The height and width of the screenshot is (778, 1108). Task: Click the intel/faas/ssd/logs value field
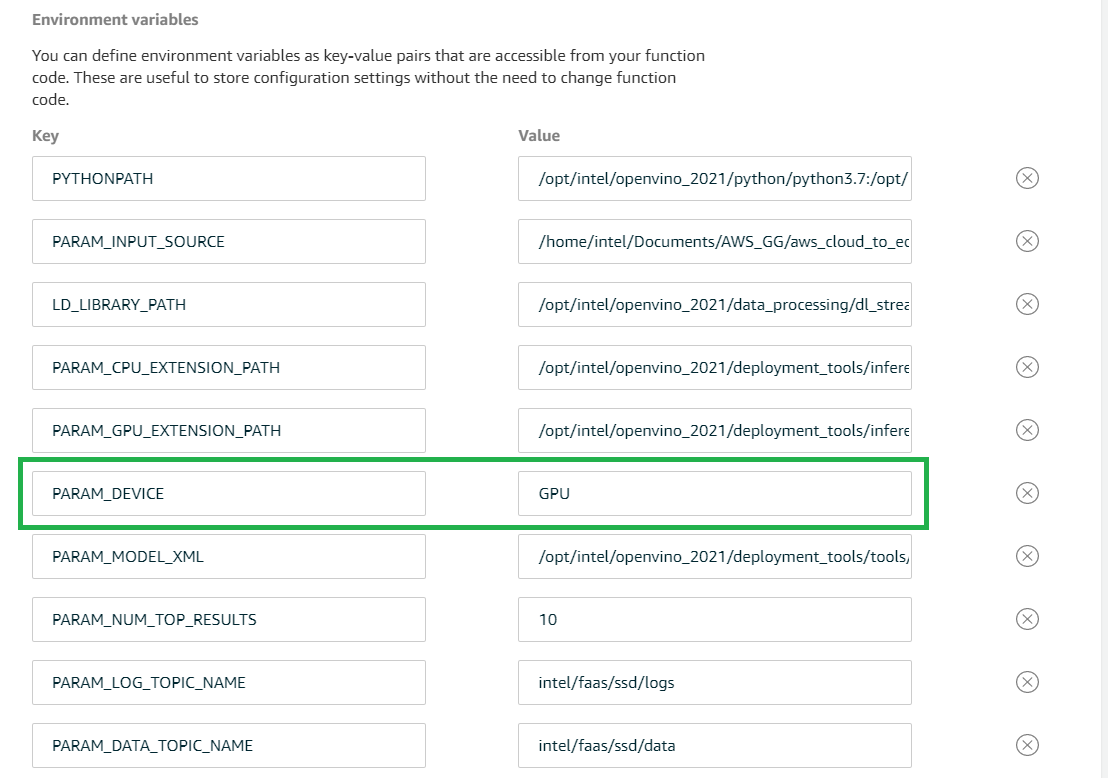coord(714,682)
